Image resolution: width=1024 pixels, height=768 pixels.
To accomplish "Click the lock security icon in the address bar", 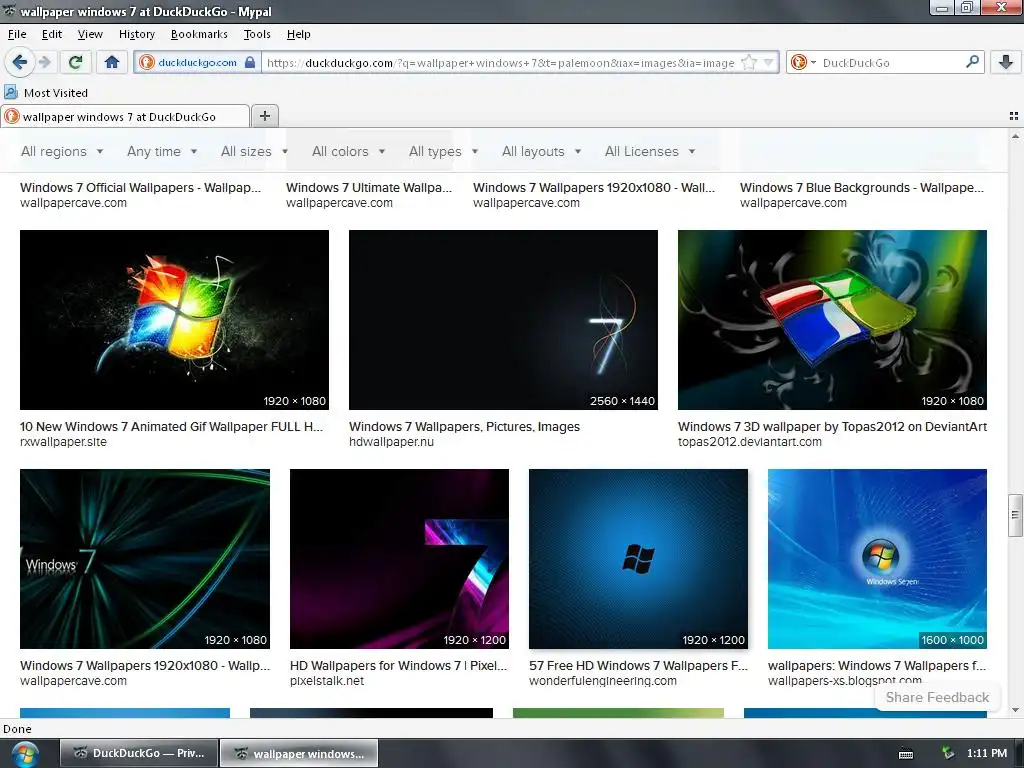I will (249, 62).
